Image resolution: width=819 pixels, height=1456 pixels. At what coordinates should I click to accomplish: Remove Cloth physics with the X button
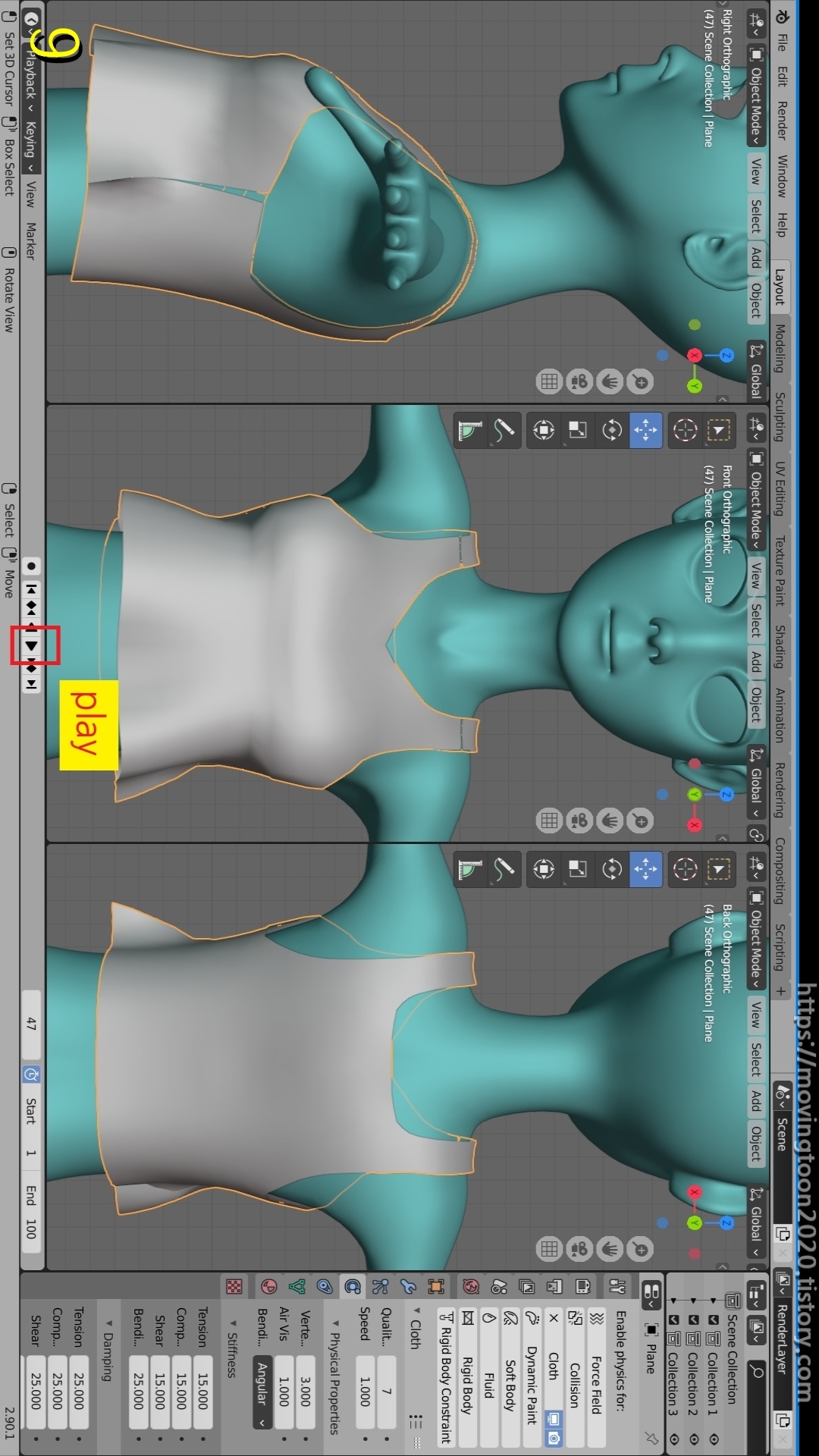click(x=554, y=1318)
